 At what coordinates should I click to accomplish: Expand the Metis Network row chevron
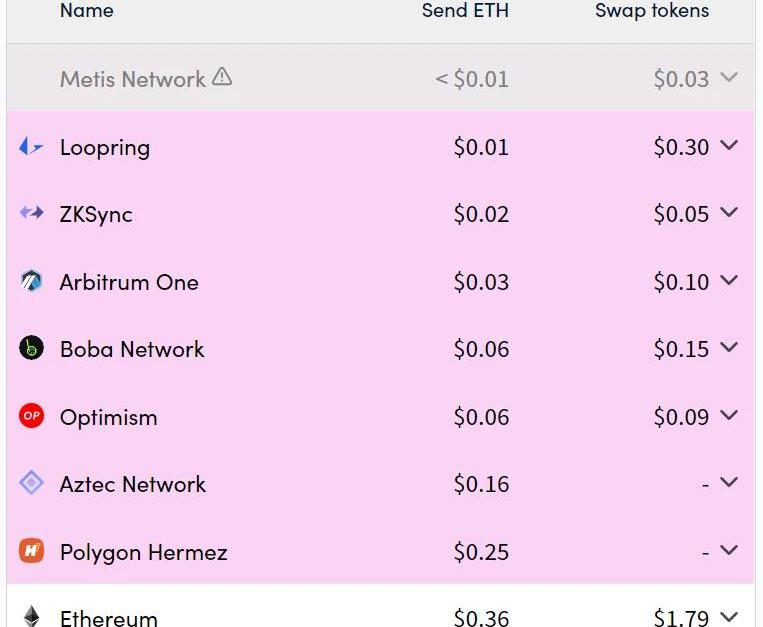point(729,78)
